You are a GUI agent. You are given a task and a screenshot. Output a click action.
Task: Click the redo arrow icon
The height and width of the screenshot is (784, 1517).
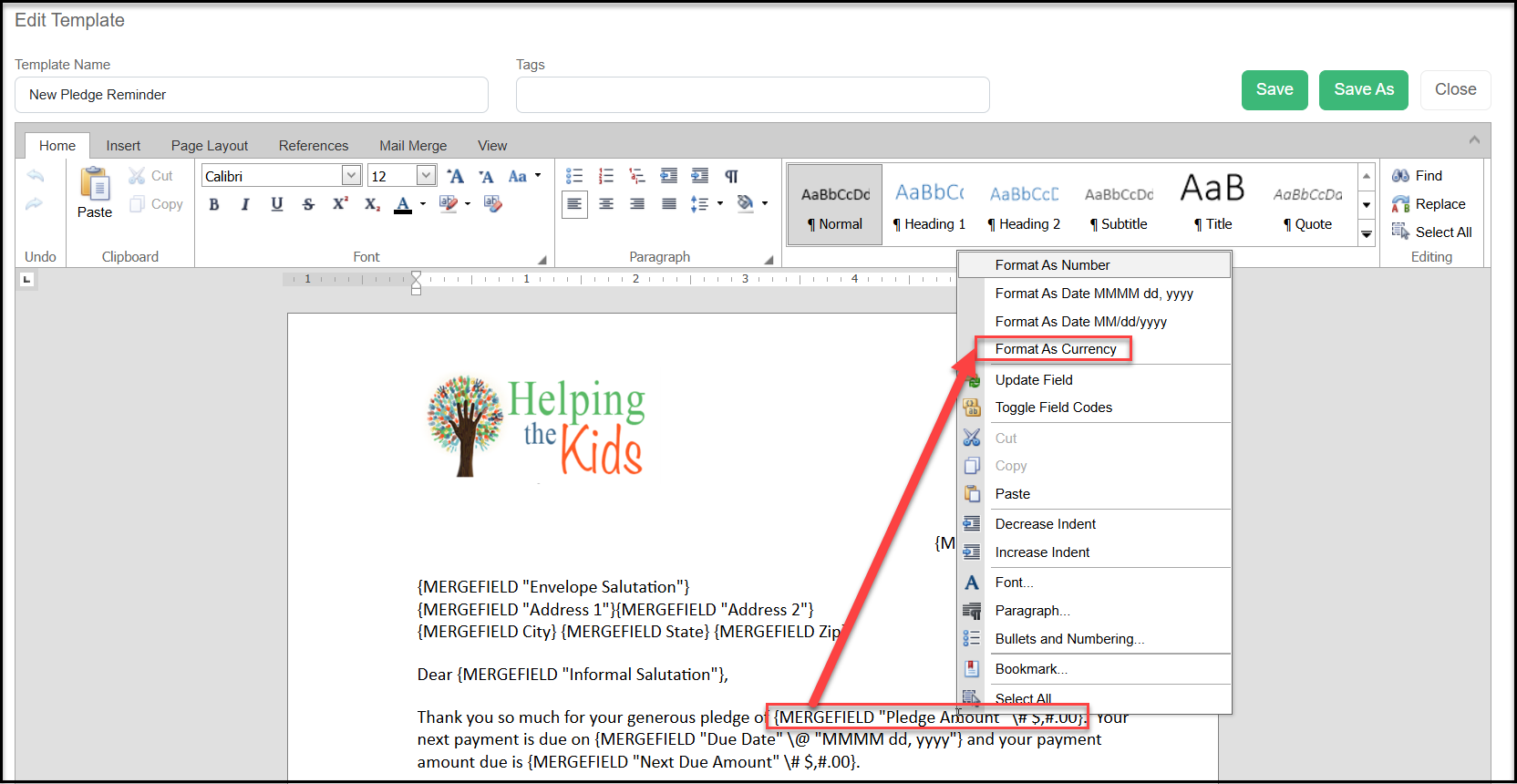point(36,204)
